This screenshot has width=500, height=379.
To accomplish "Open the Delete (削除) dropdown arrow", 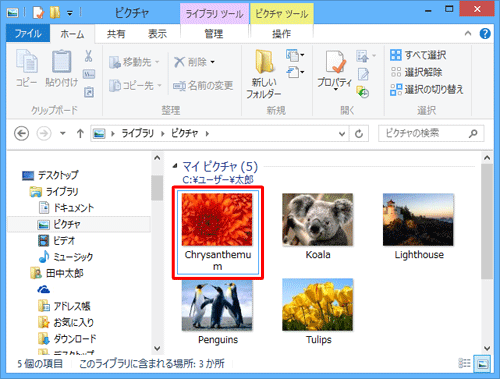I will click(213, 62).
